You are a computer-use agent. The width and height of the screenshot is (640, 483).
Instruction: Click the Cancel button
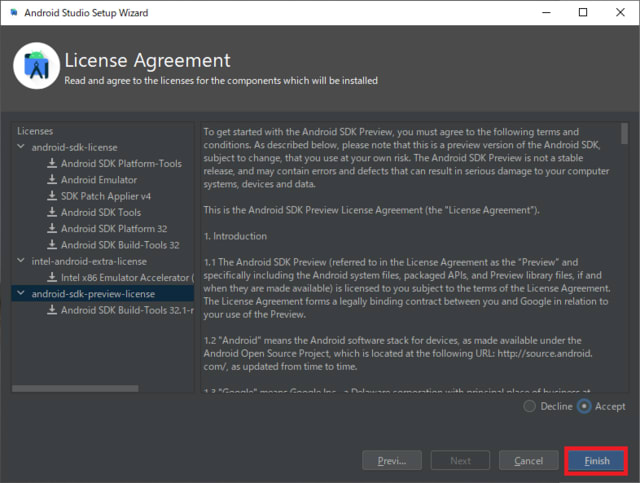click(528, 461)
